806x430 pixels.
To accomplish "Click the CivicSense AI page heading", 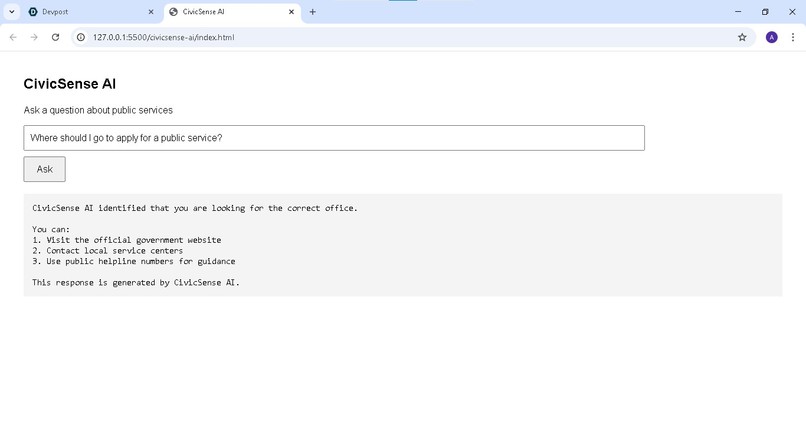I will [x=69, y=84].
